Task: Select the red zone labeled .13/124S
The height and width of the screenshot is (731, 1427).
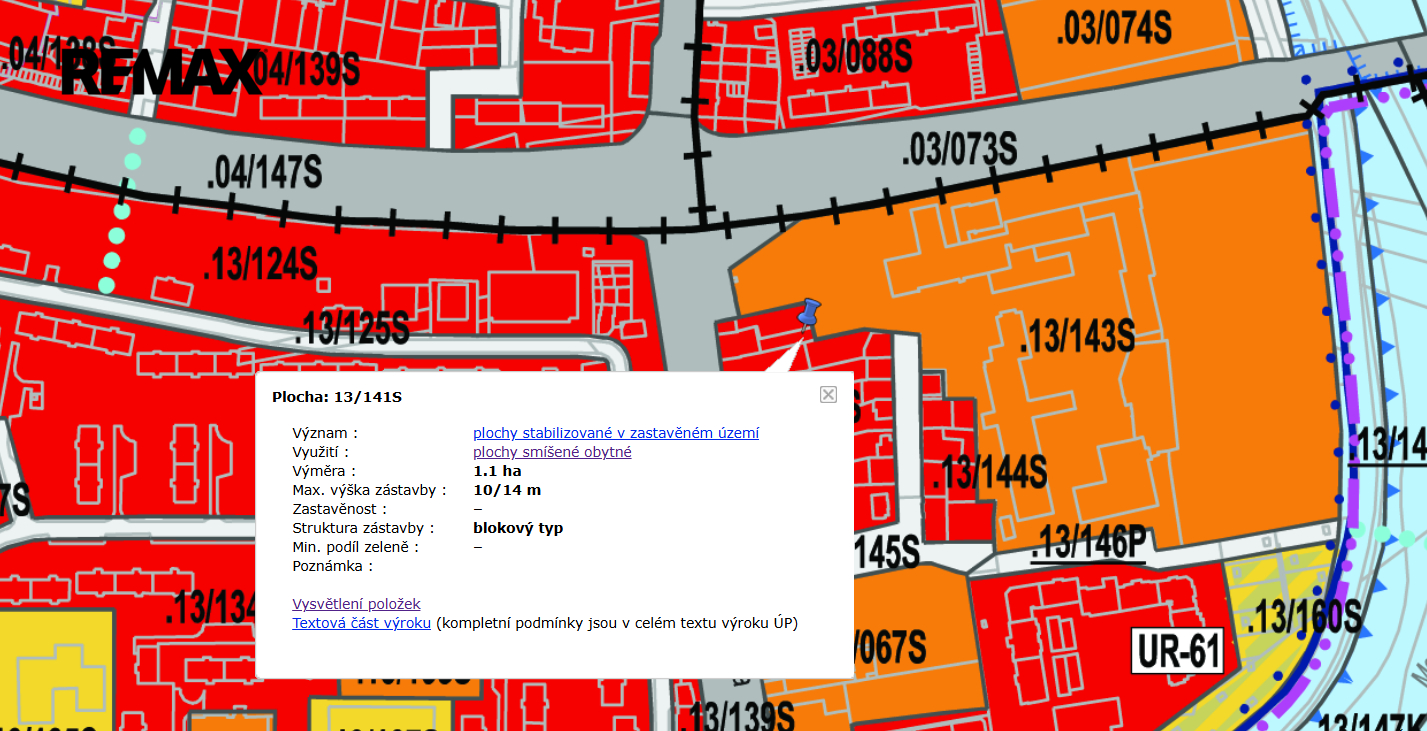Action: (259, 266)
